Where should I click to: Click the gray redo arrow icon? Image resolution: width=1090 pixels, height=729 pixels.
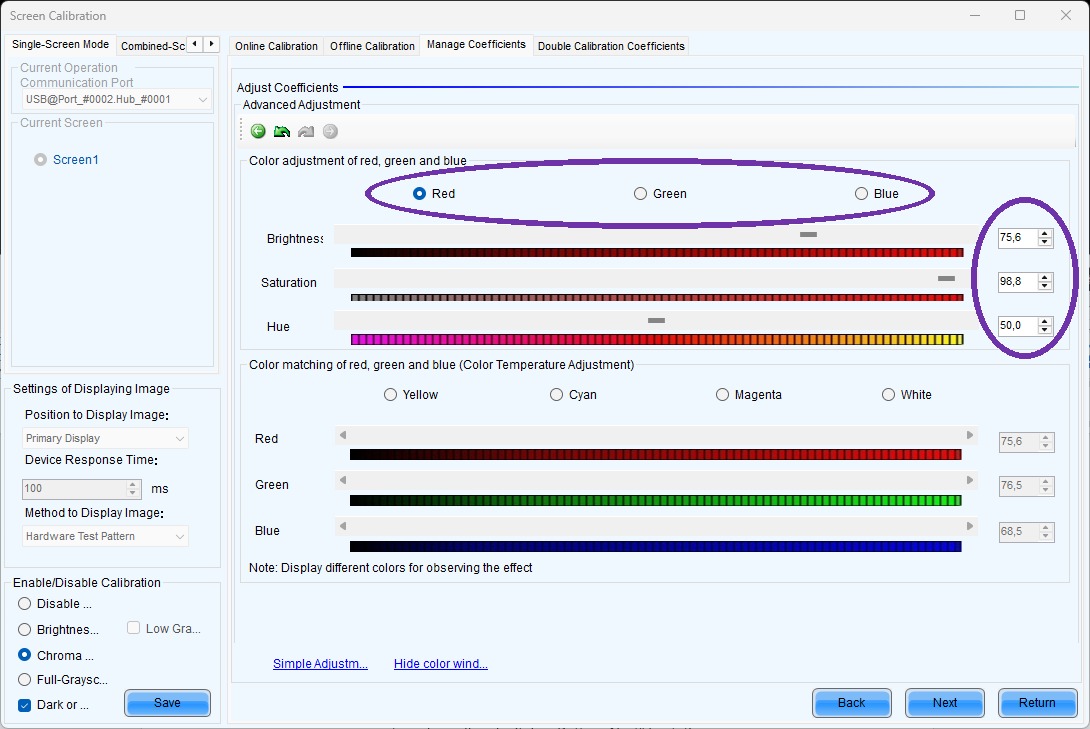click(306, 131)
